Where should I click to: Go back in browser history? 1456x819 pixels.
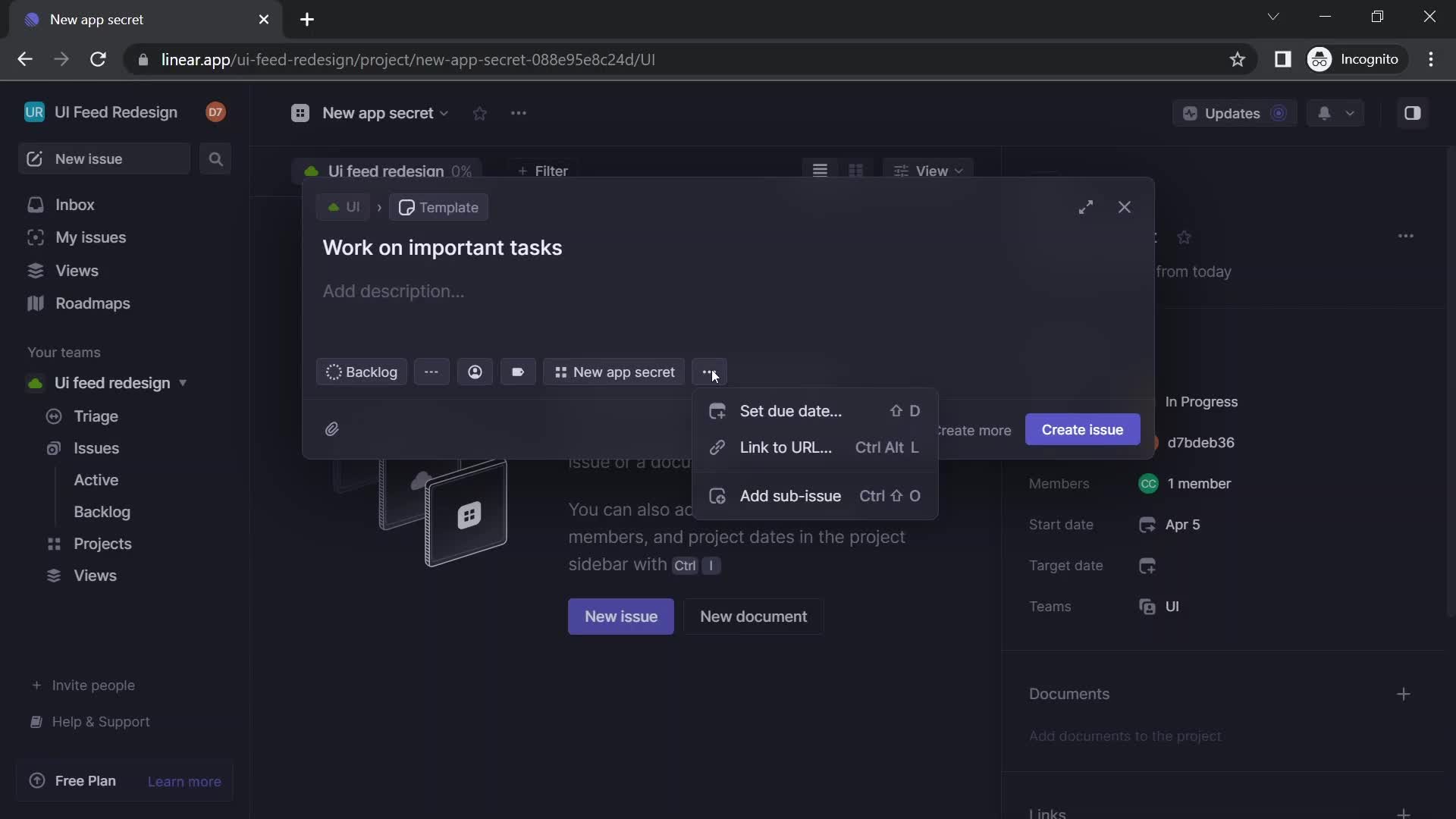click(x=25, y=59)
